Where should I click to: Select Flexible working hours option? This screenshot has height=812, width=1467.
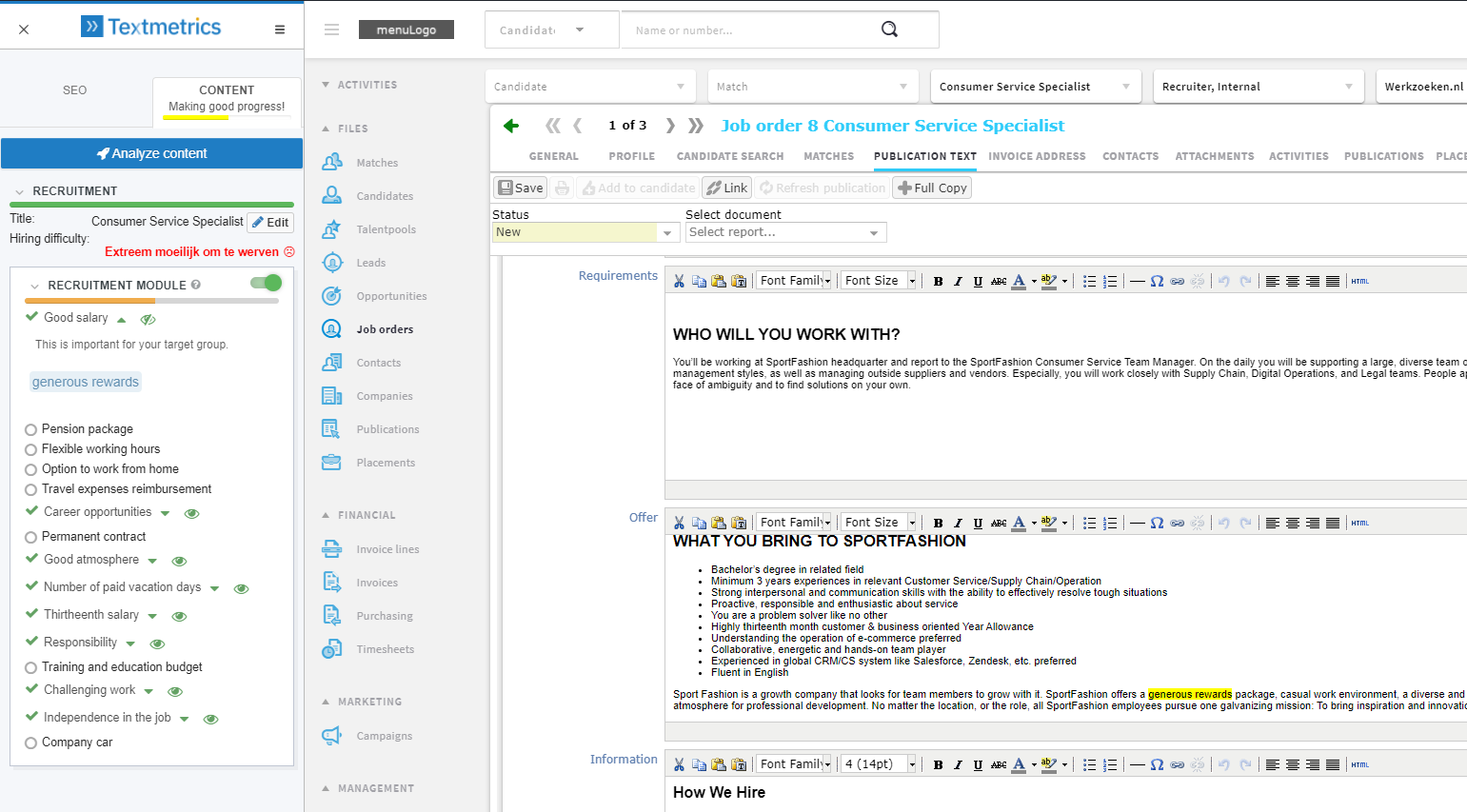(31, 450)
